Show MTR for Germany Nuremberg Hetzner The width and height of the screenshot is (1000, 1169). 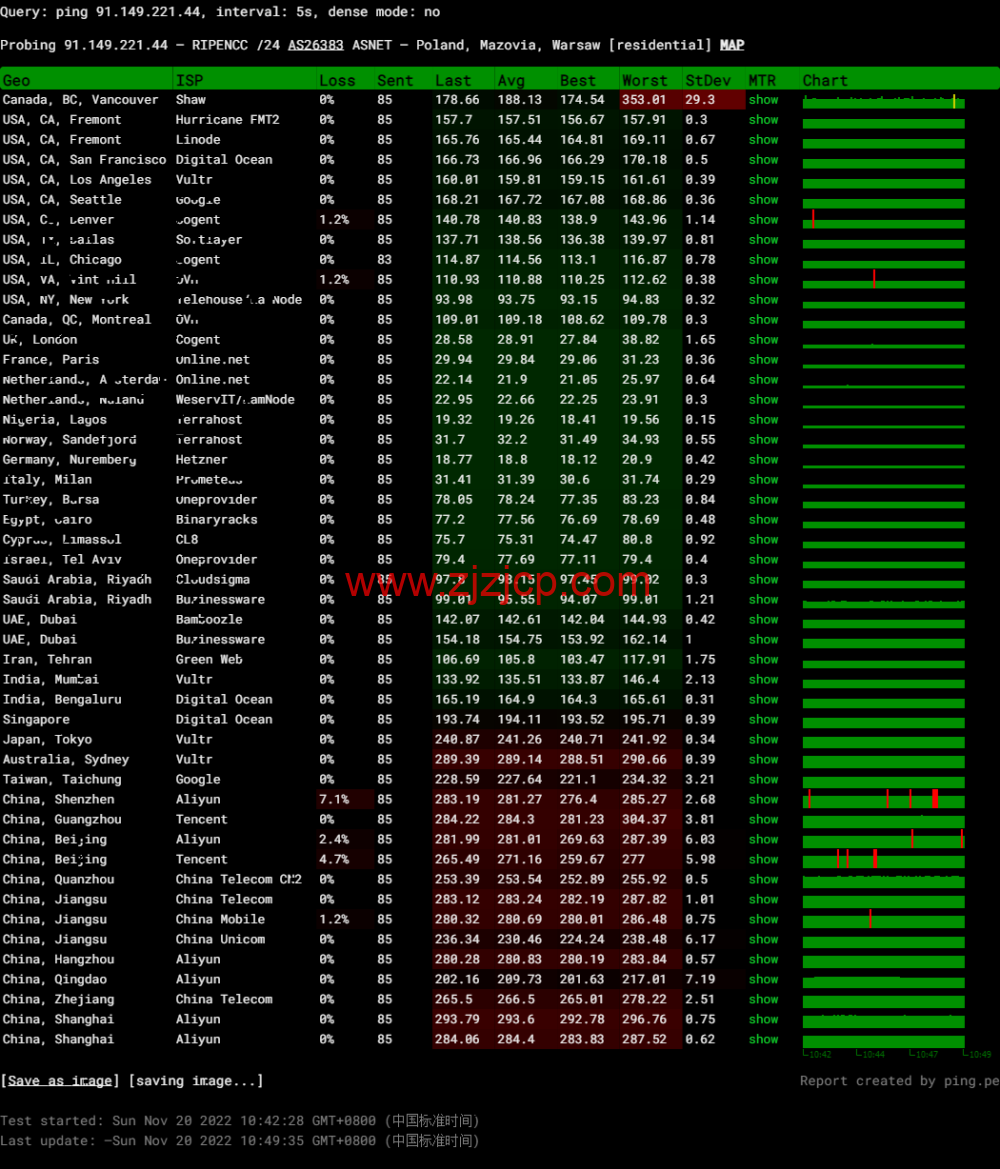click(x=763, y=459)
